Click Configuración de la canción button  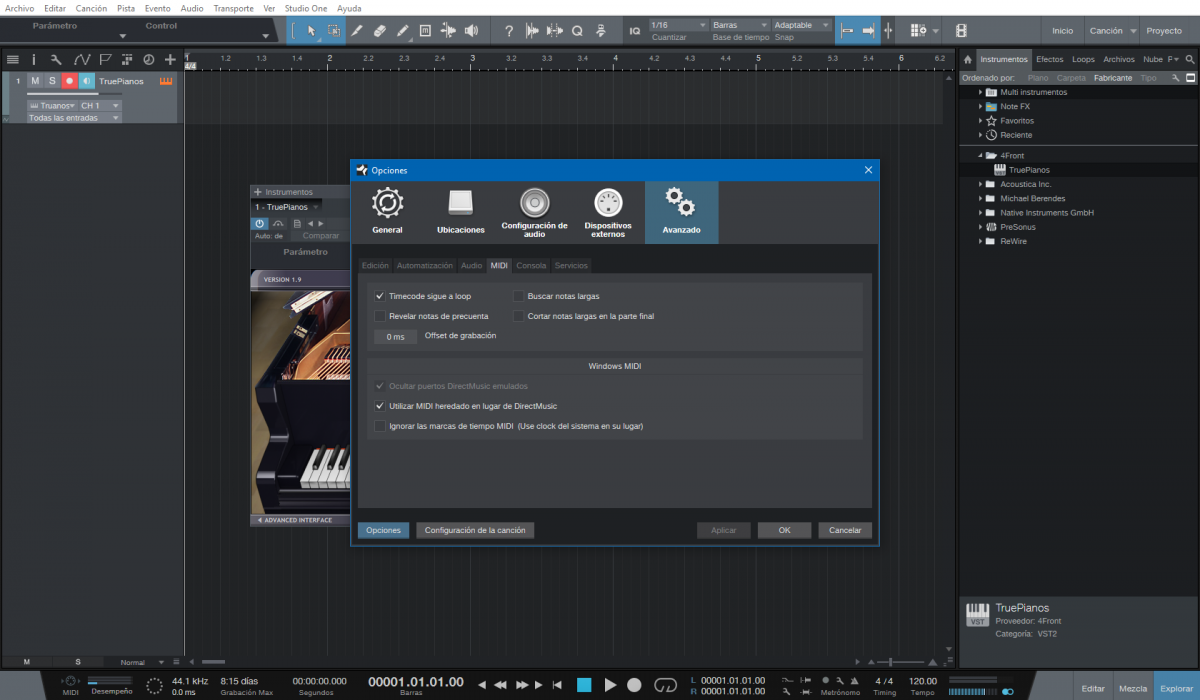(x=475, y=530)
